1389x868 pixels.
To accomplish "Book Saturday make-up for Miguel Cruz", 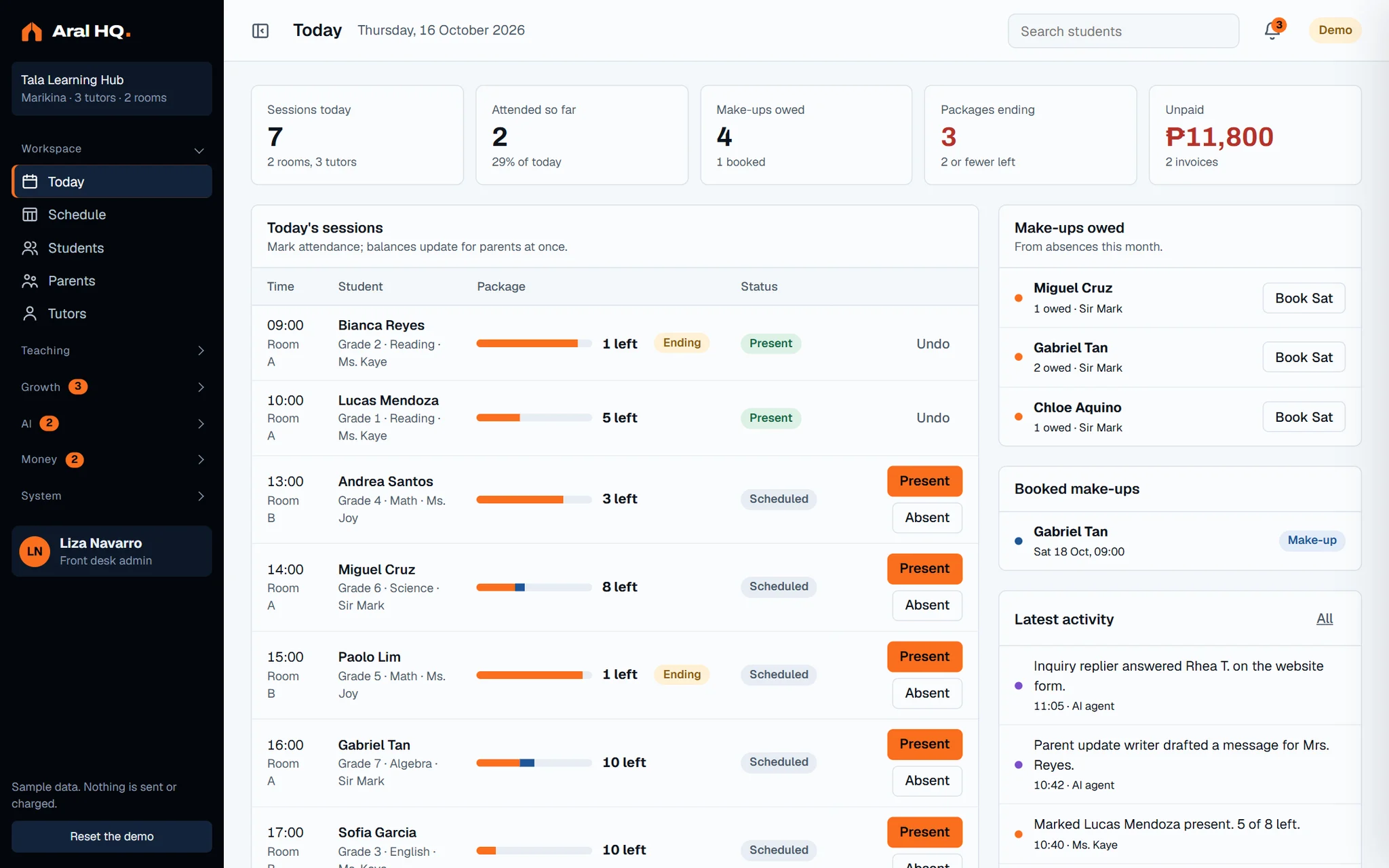I will click(x=1304, y=298).
